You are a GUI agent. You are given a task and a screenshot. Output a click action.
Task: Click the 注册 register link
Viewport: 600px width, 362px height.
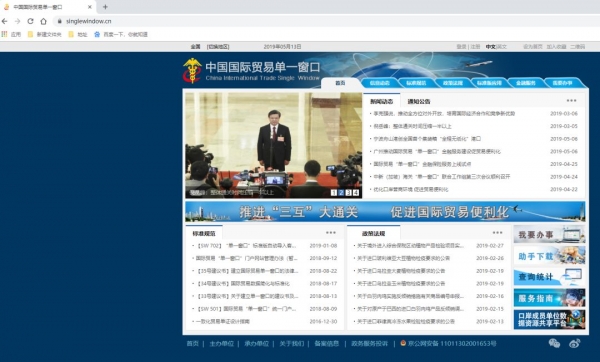pos(475,47)
